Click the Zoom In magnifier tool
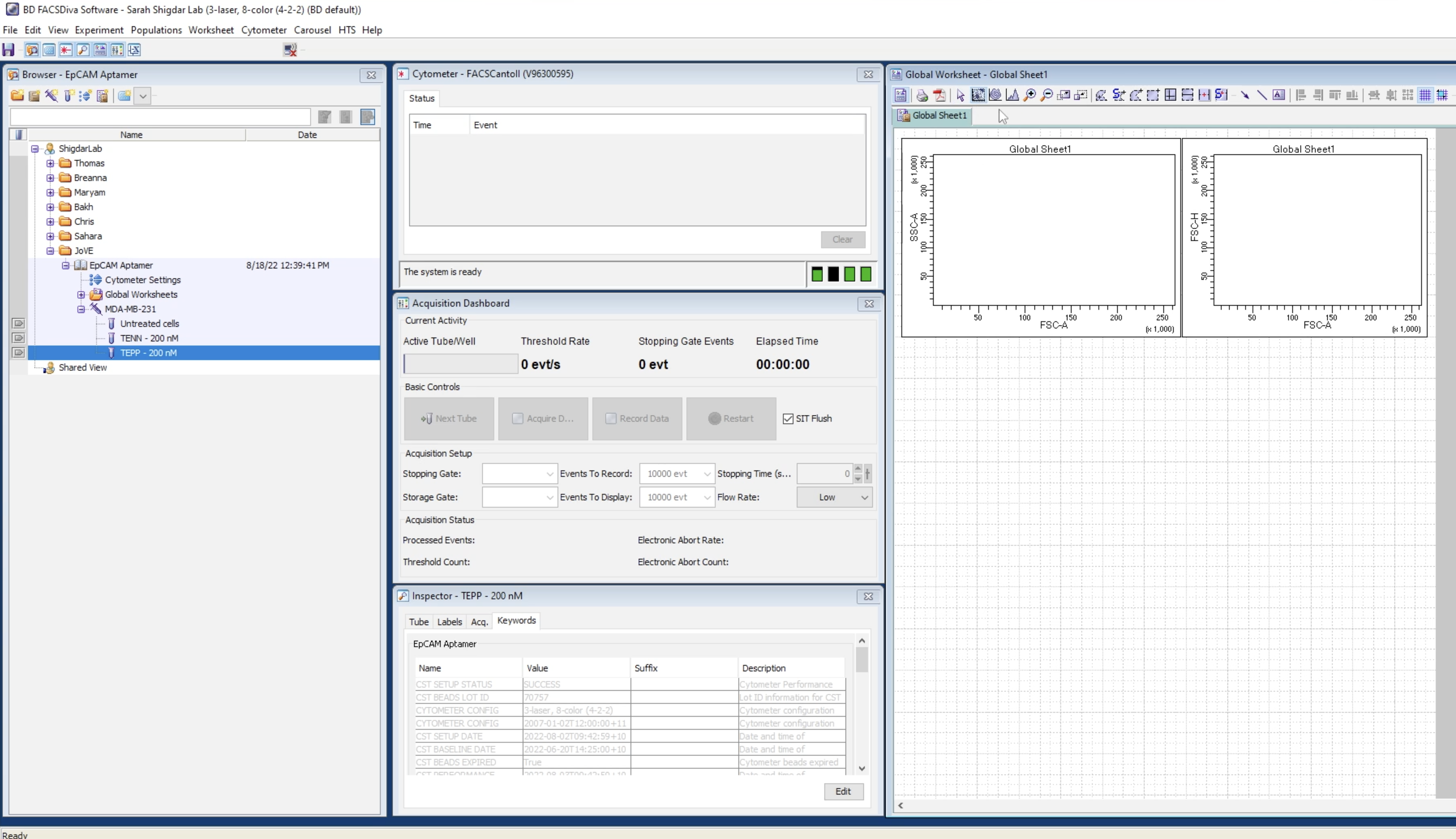1456x839 pixels. [1029, 95]
